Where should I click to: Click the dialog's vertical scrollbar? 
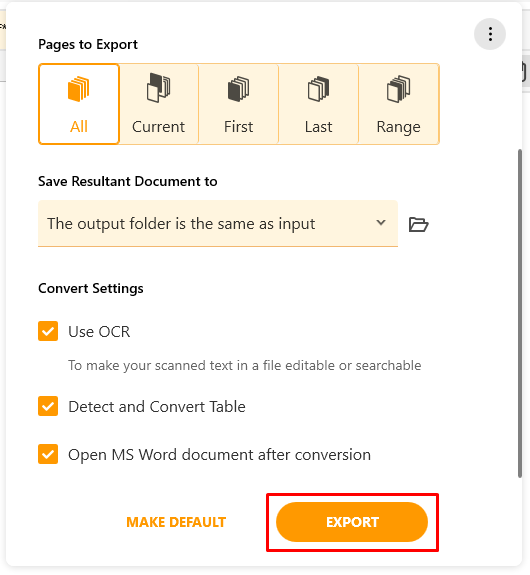(520, 313)
